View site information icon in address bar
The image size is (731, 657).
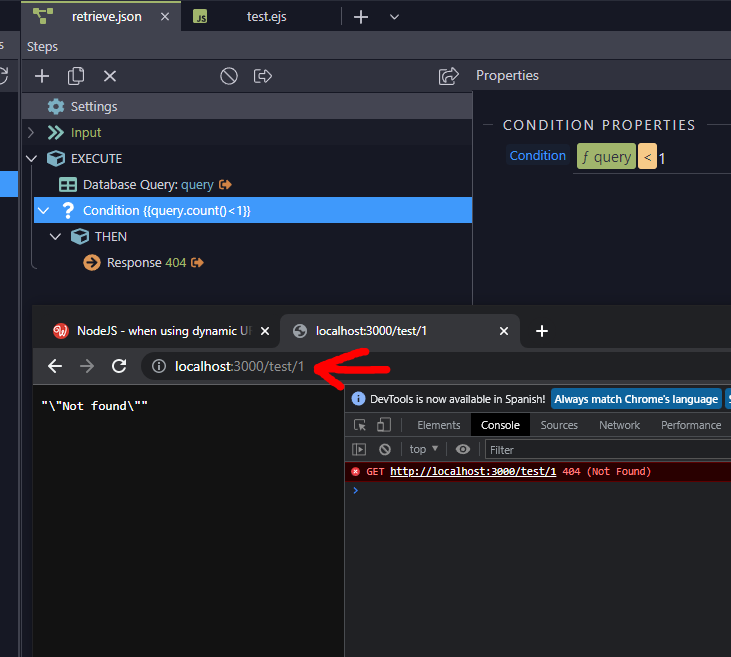(x=159, y=366)
